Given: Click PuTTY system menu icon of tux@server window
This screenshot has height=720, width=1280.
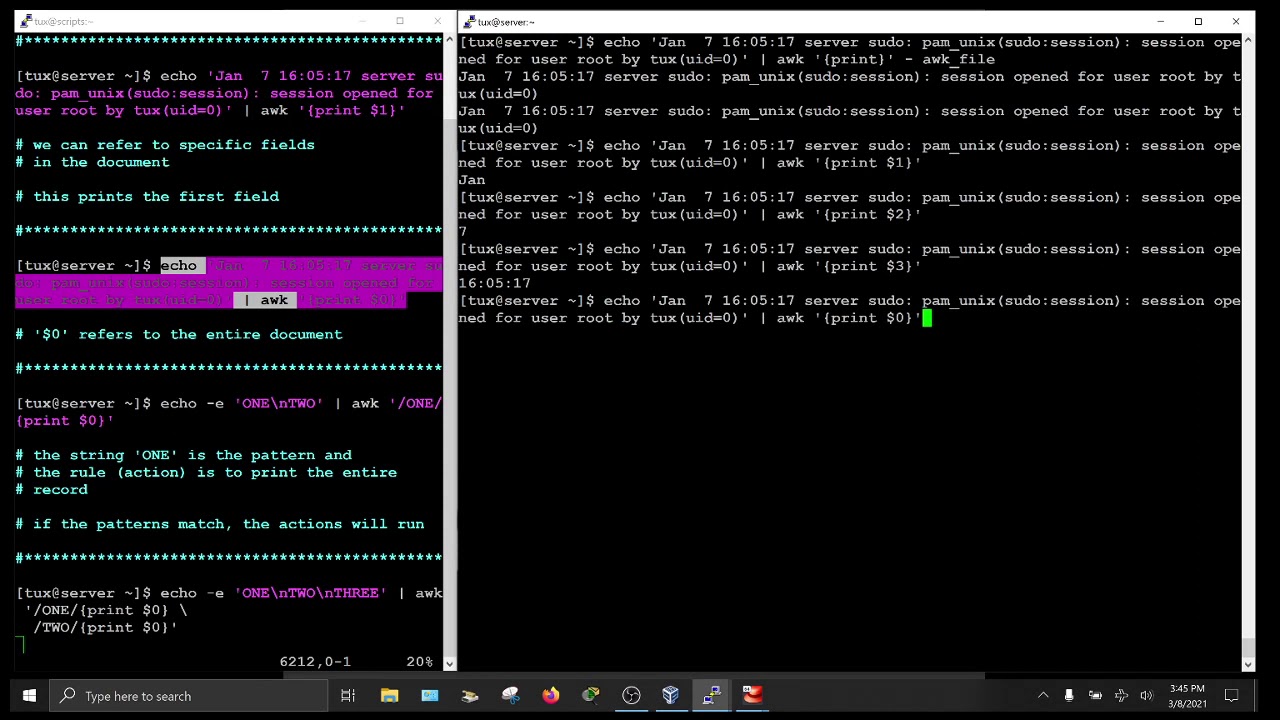Looking at the screenshot, I should (469, 21).
